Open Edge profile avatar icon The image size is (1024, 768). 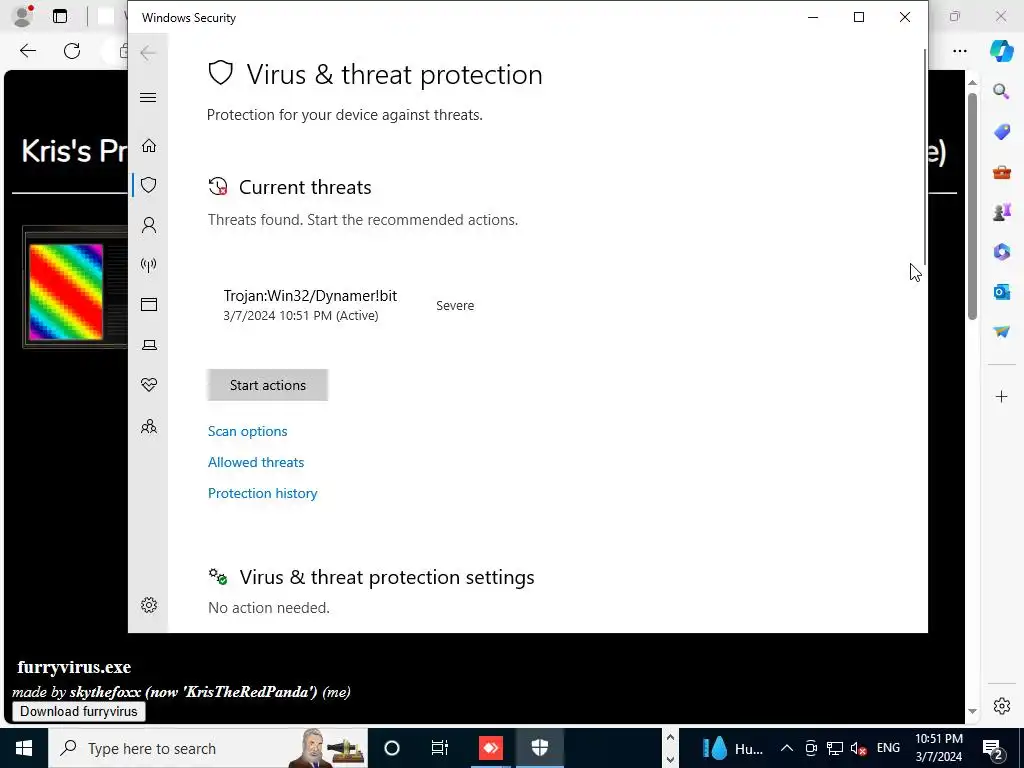click(23, 16)
